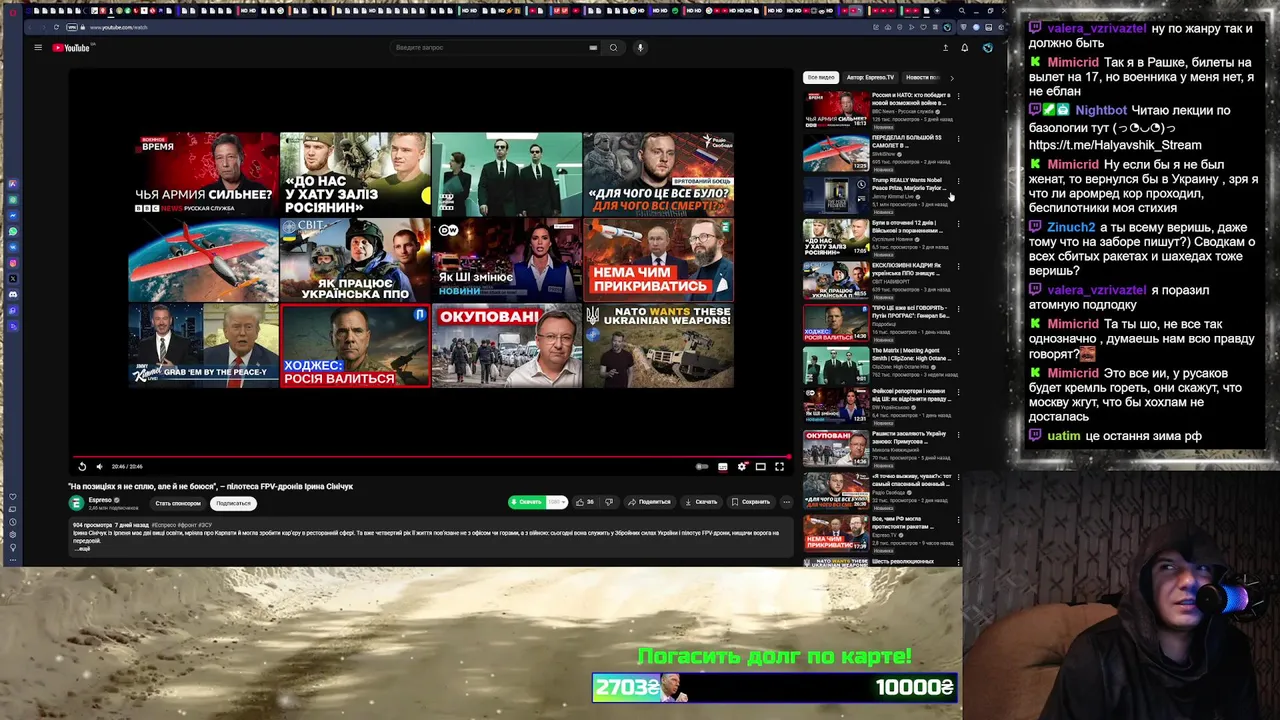Image resolution: width=1280 pixels, height=720 pixels.
Task: Open the three-dot more actions menu
Action: click(786, 502)
